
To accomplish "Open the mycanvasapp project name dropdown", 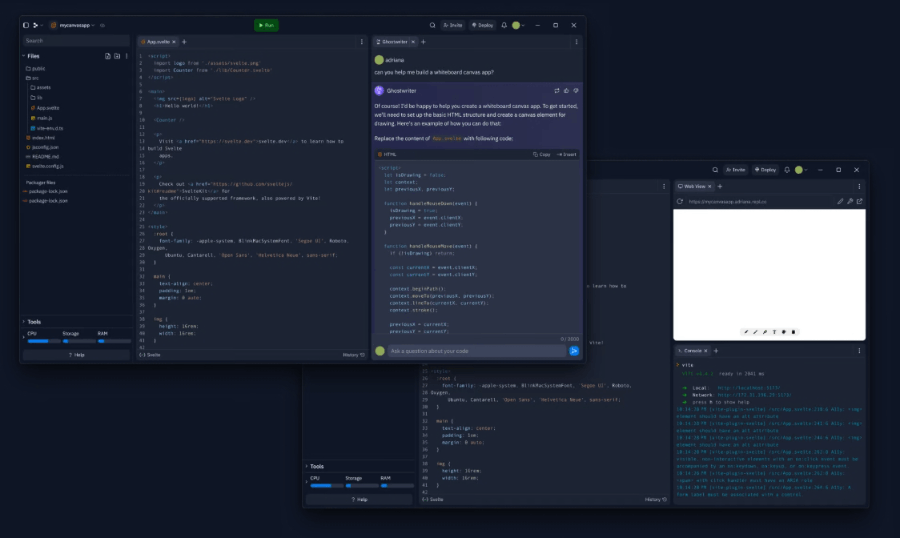I will pos(73,25).
